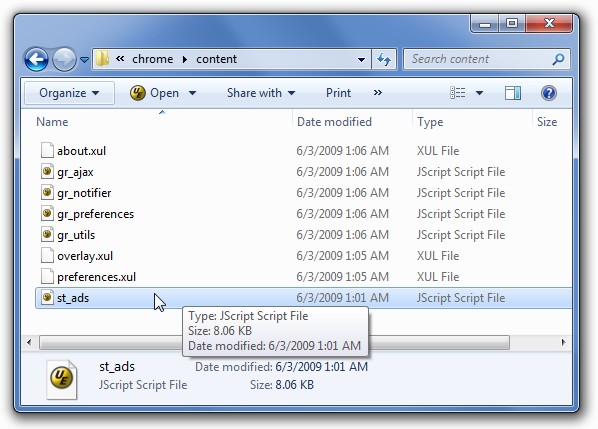Screen dimensions: 598x429
Task: Select the overlay.xul file name
Action: 85,256
